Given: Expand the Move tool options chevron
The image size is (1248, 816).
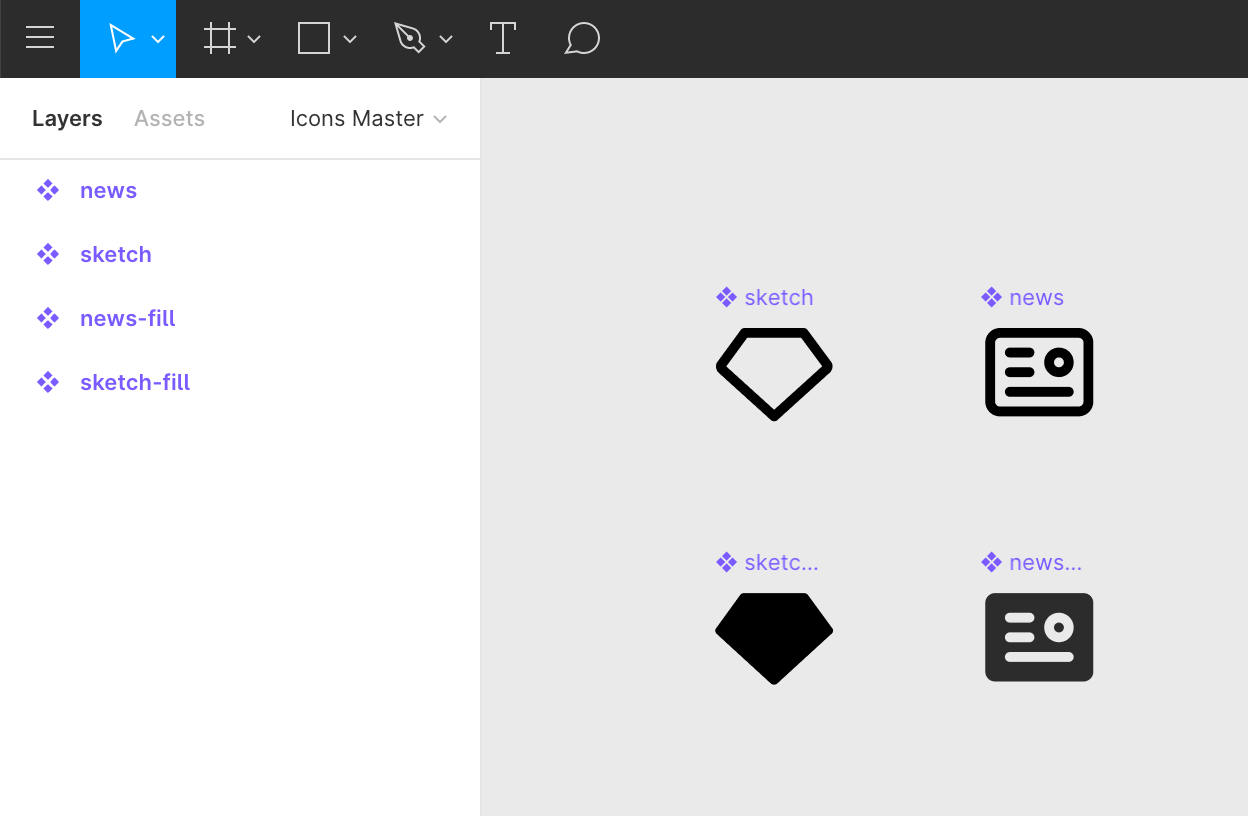Looking at the screenshot, I should [158, 39].
